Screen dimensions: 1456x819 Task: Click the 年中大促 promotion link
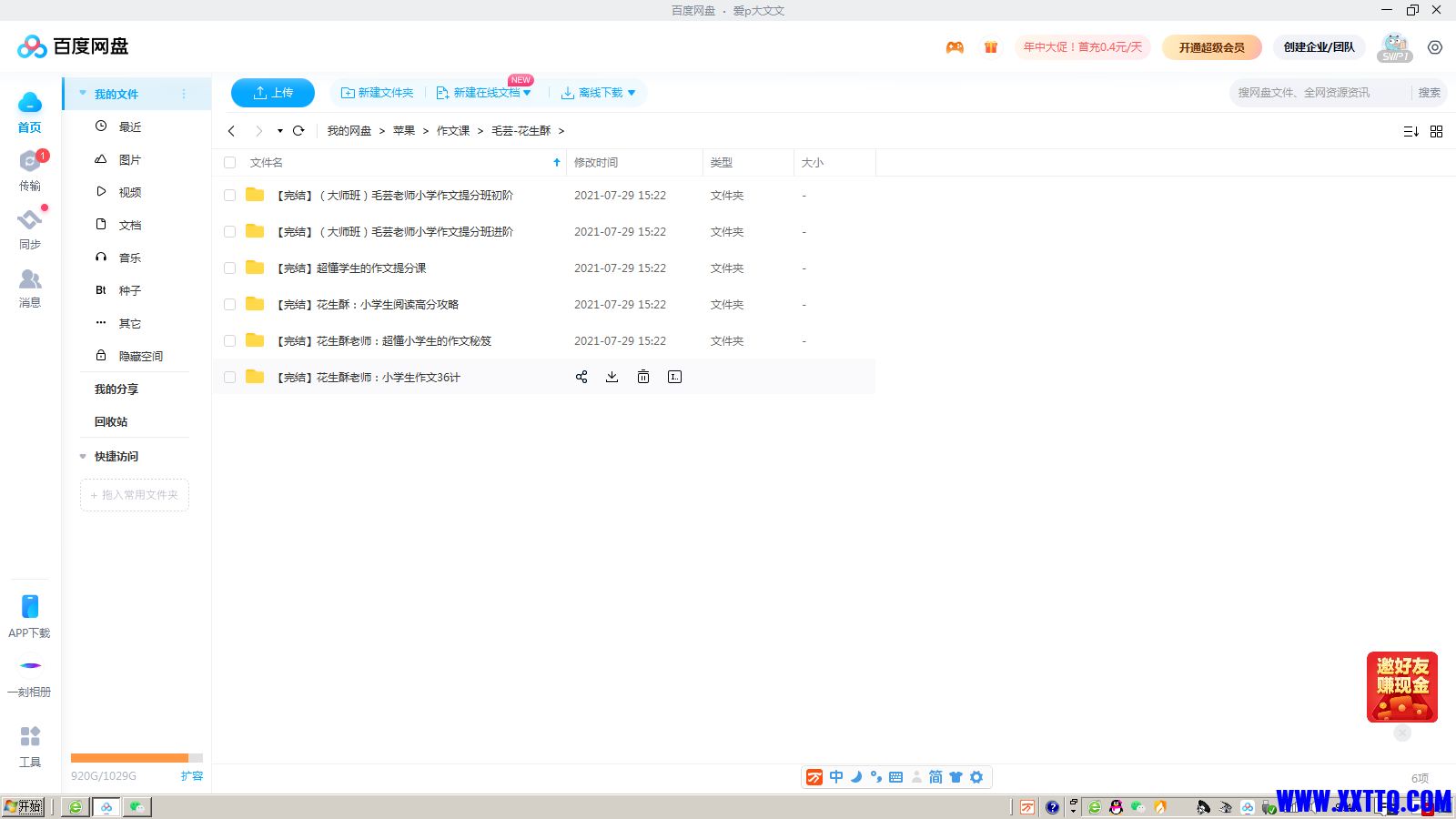[x=1083, y=47]
